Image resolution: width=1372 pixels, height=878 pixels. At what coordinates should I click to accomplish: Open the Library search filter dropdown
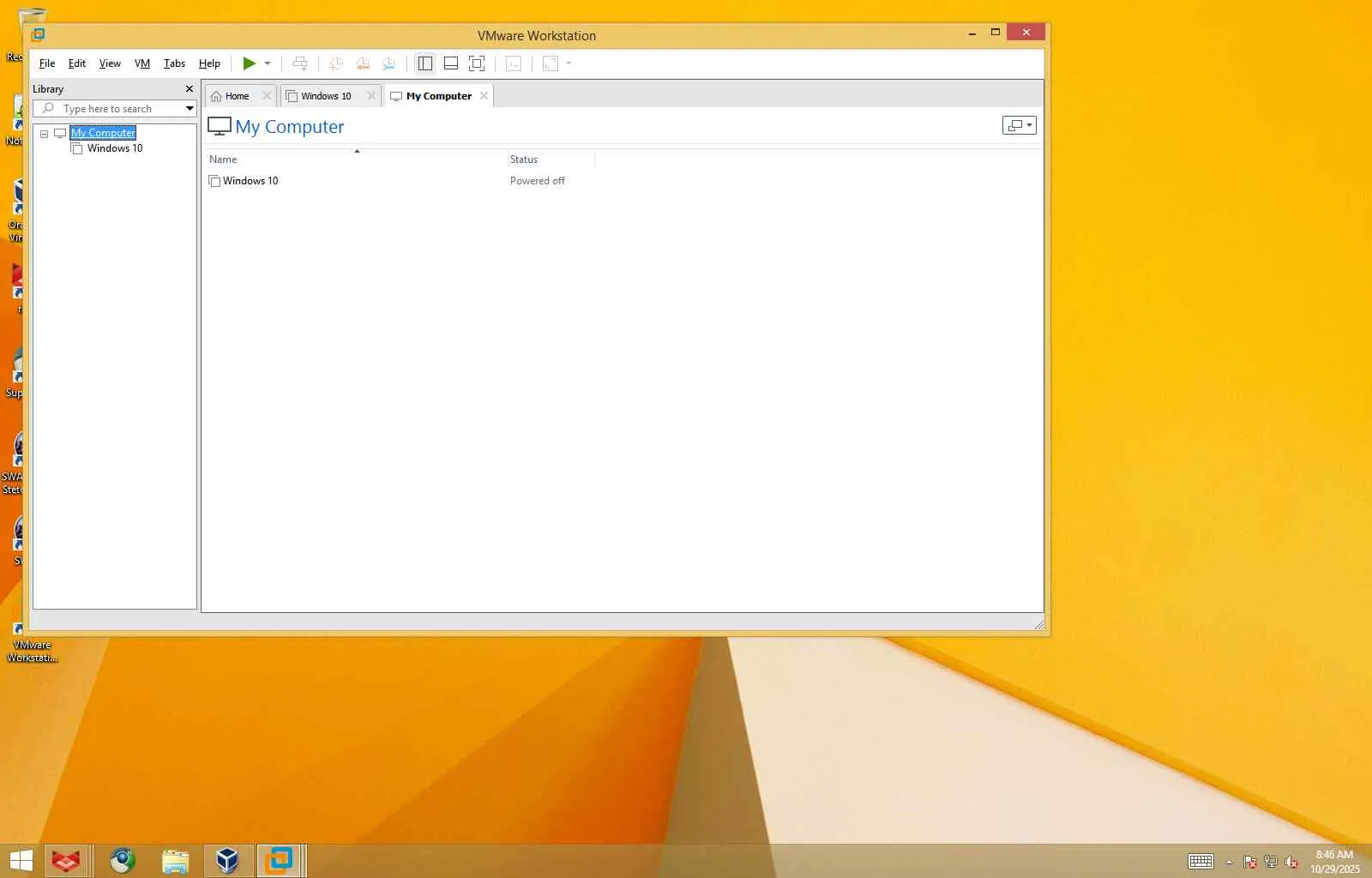pyautogui.click(x=190, y=109)
